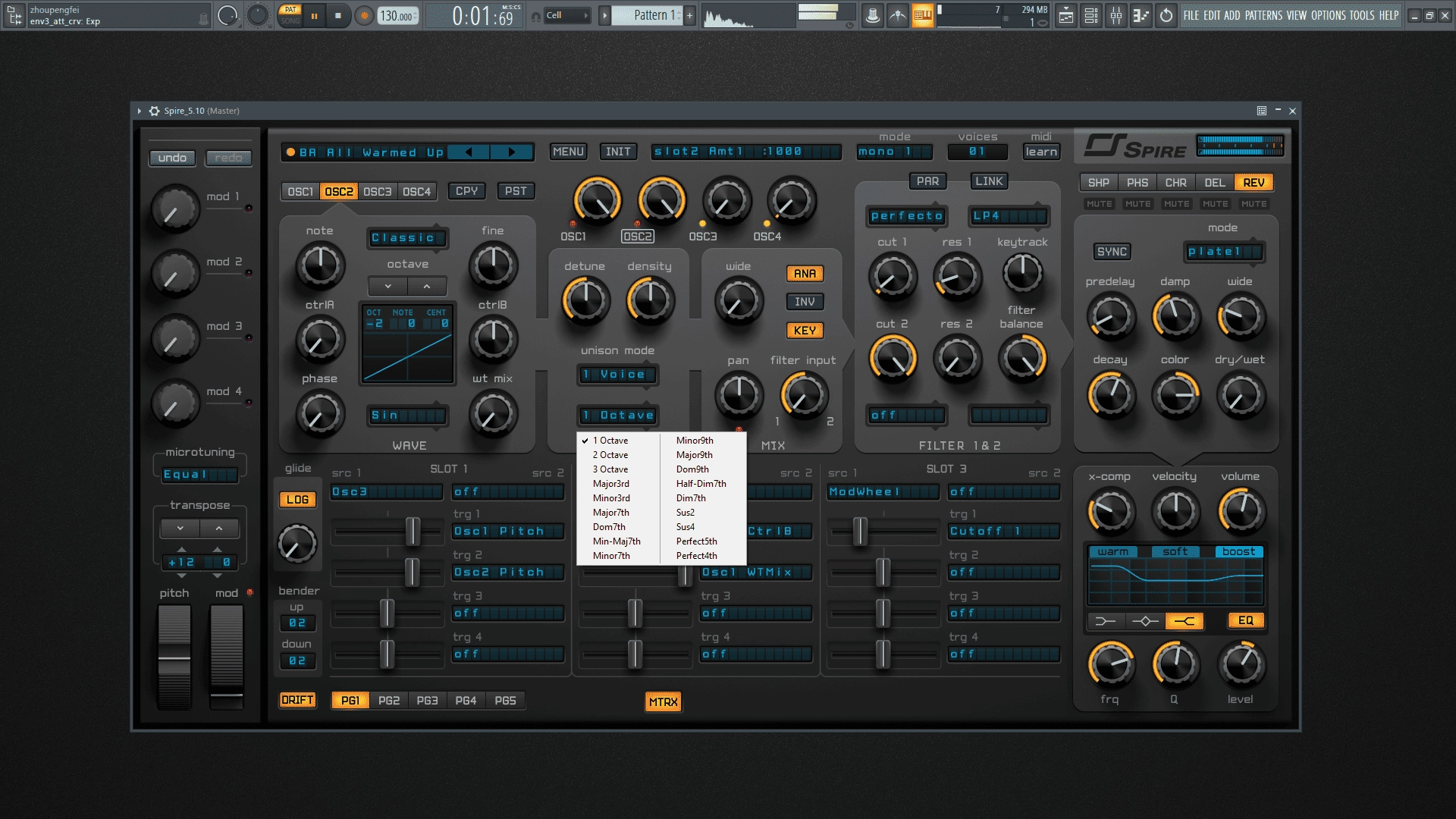
Task: Open the metronome icon
Action: pyautogui.click(x=873, y=15)
